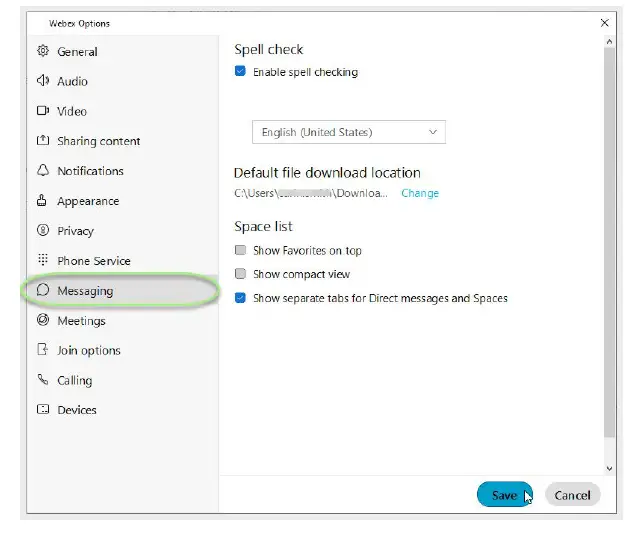644x544 pixels.
Task: Open the Join options section
Action: pyautogui.click(x=89, y=351)
